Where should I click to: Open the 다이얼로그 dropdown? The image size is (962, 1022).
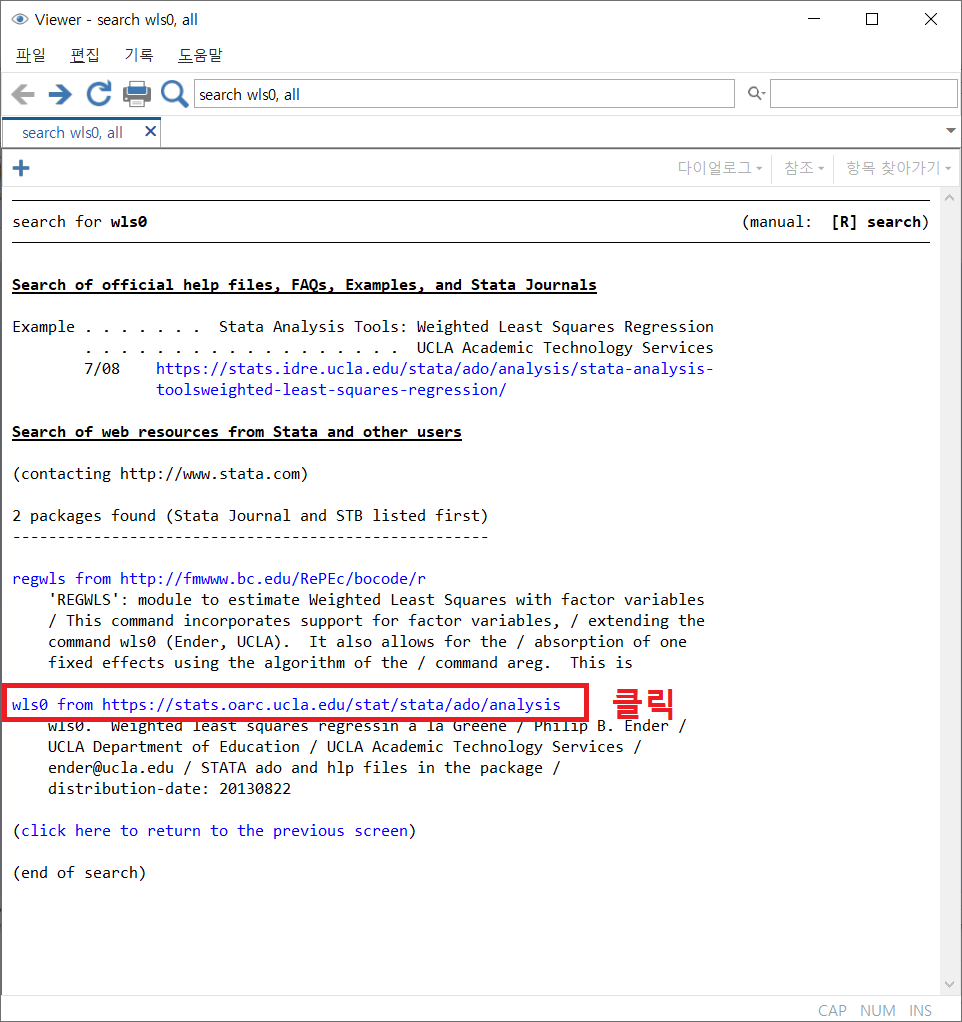[720, 168]
